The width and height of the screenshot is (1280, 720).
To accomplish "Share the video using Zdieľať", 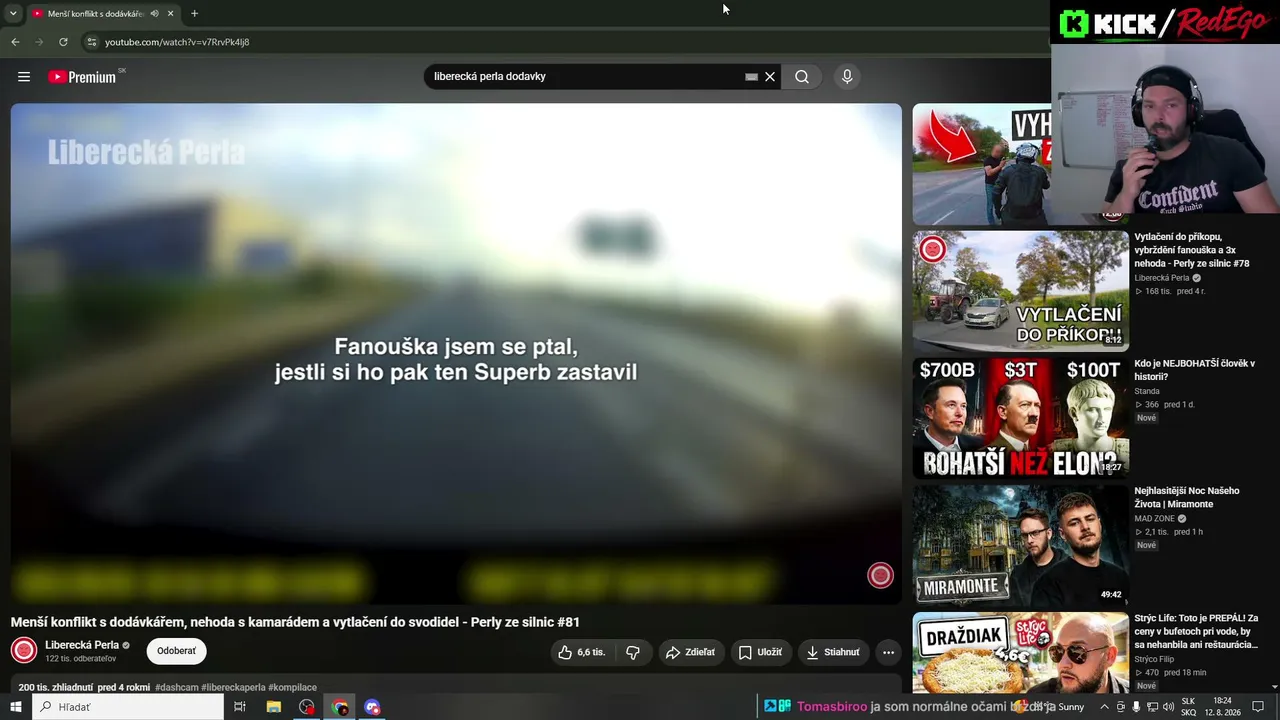I will point(691,652).
